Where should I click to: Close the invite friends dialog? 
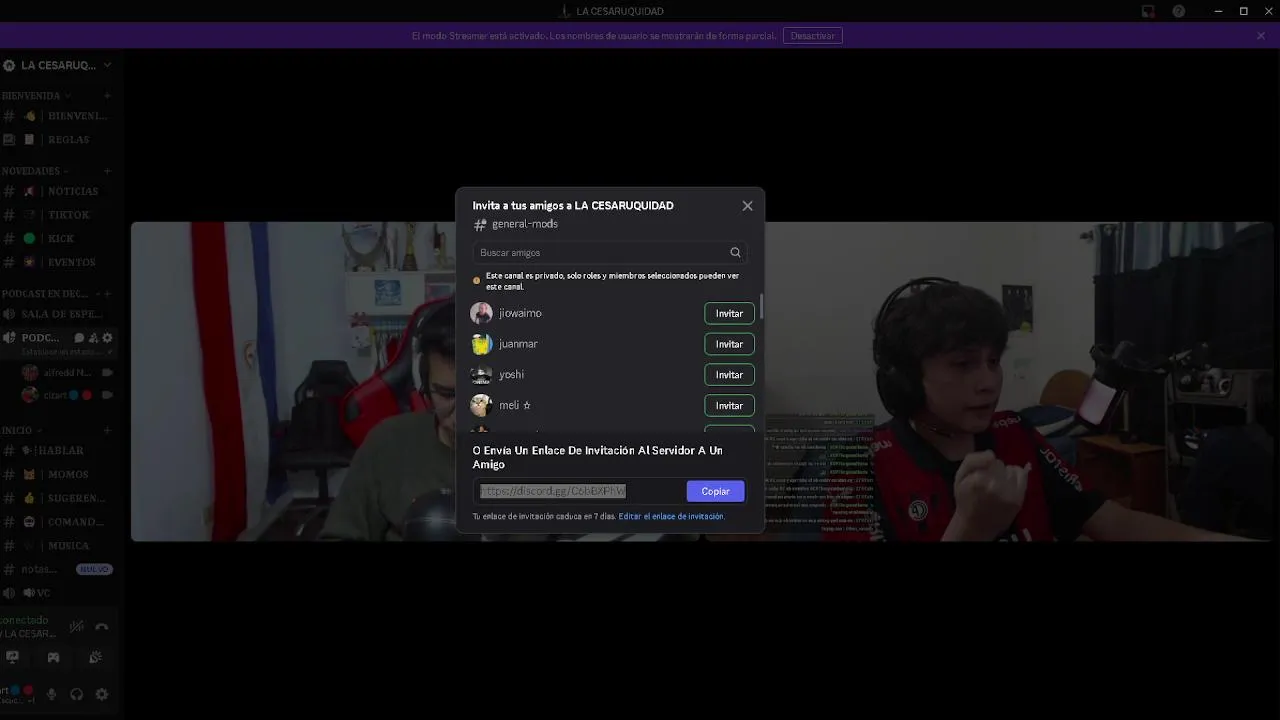pos(747,206)
